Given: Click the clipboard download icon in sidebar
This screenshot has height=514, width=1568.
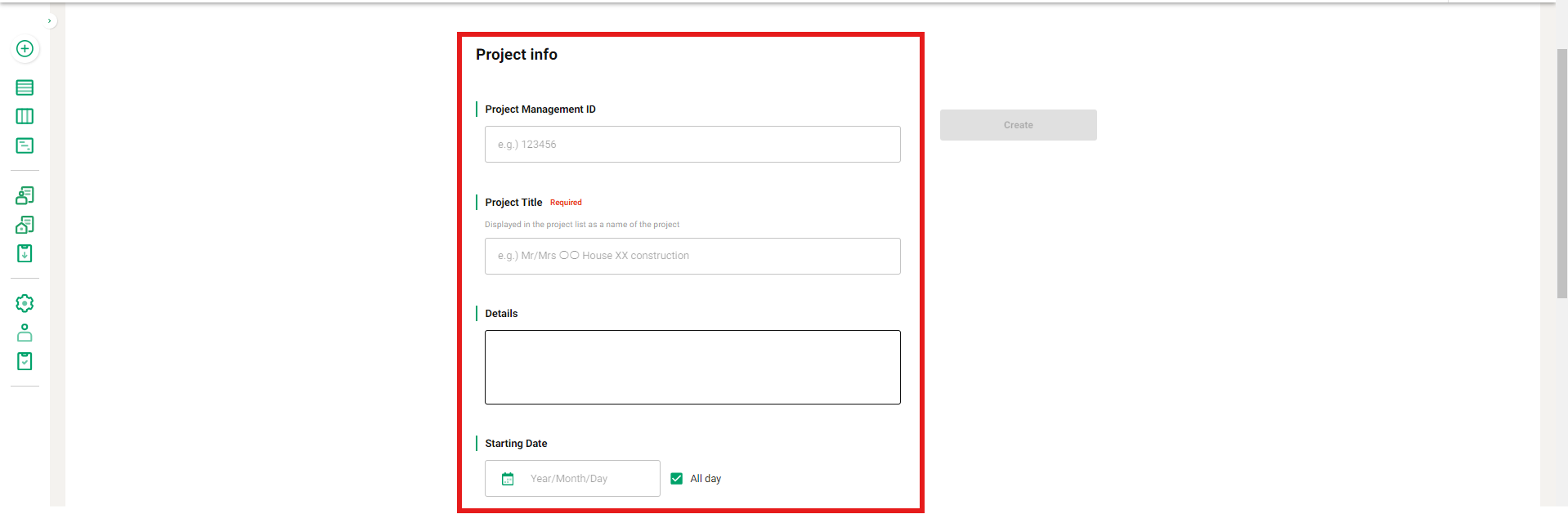Looking at the screenshot, I should coord(25,253).
